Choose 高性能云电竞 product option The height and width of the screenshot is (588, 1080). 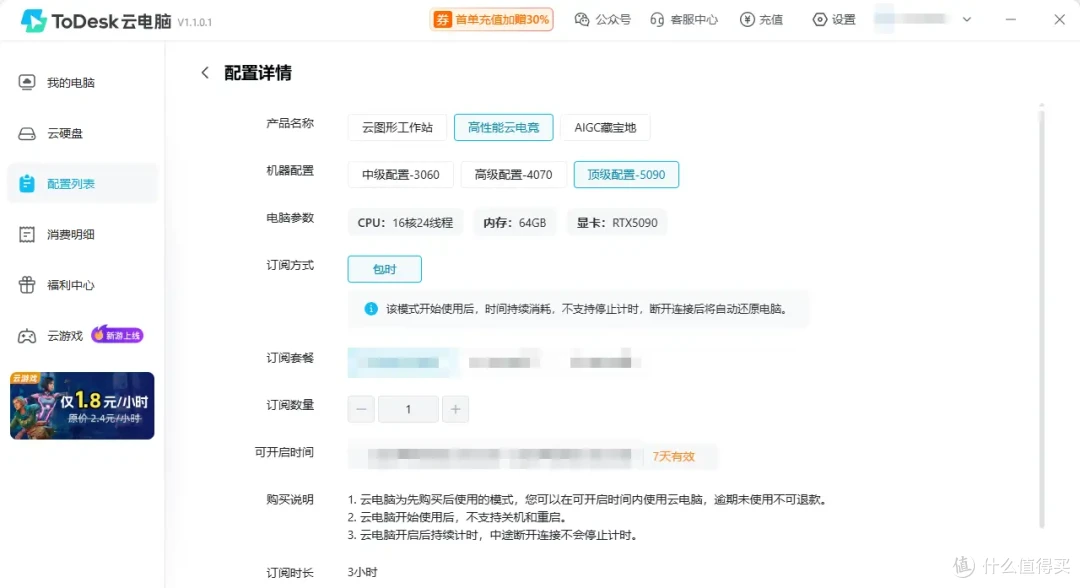tap(503, 127)
